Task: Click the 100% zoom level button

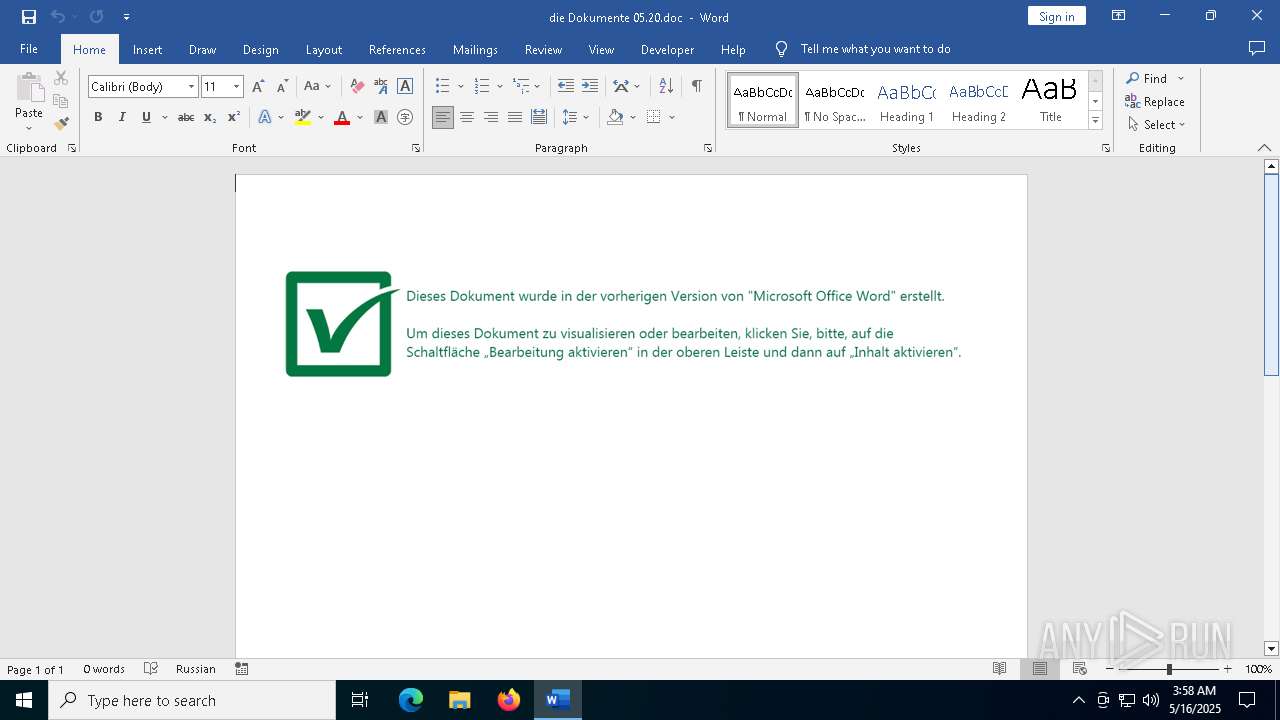Action: click(x=1259, y=669)
